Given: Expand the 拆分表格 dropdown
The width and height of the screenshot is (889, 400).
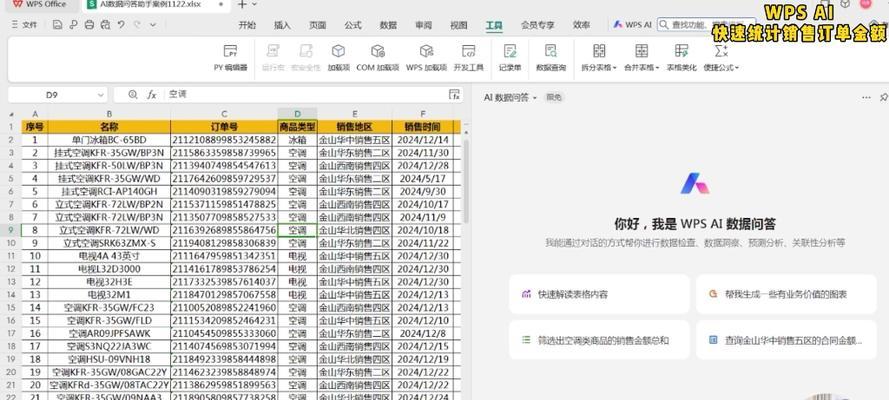Looking at the screenshot, I should [x=615, y=68].
